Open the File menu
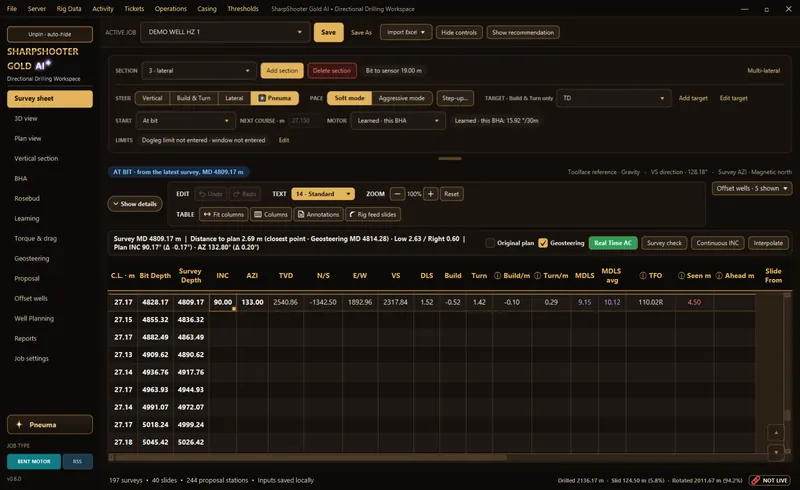 12,9
